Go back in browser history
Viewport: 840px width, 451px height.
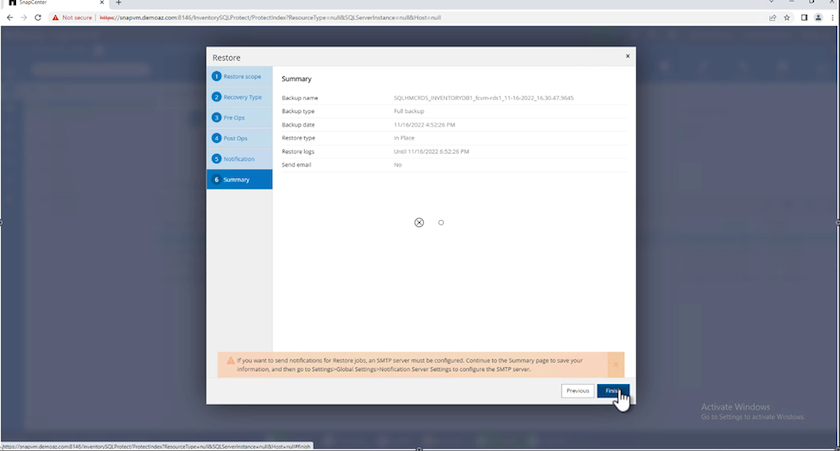click(10, 18)
